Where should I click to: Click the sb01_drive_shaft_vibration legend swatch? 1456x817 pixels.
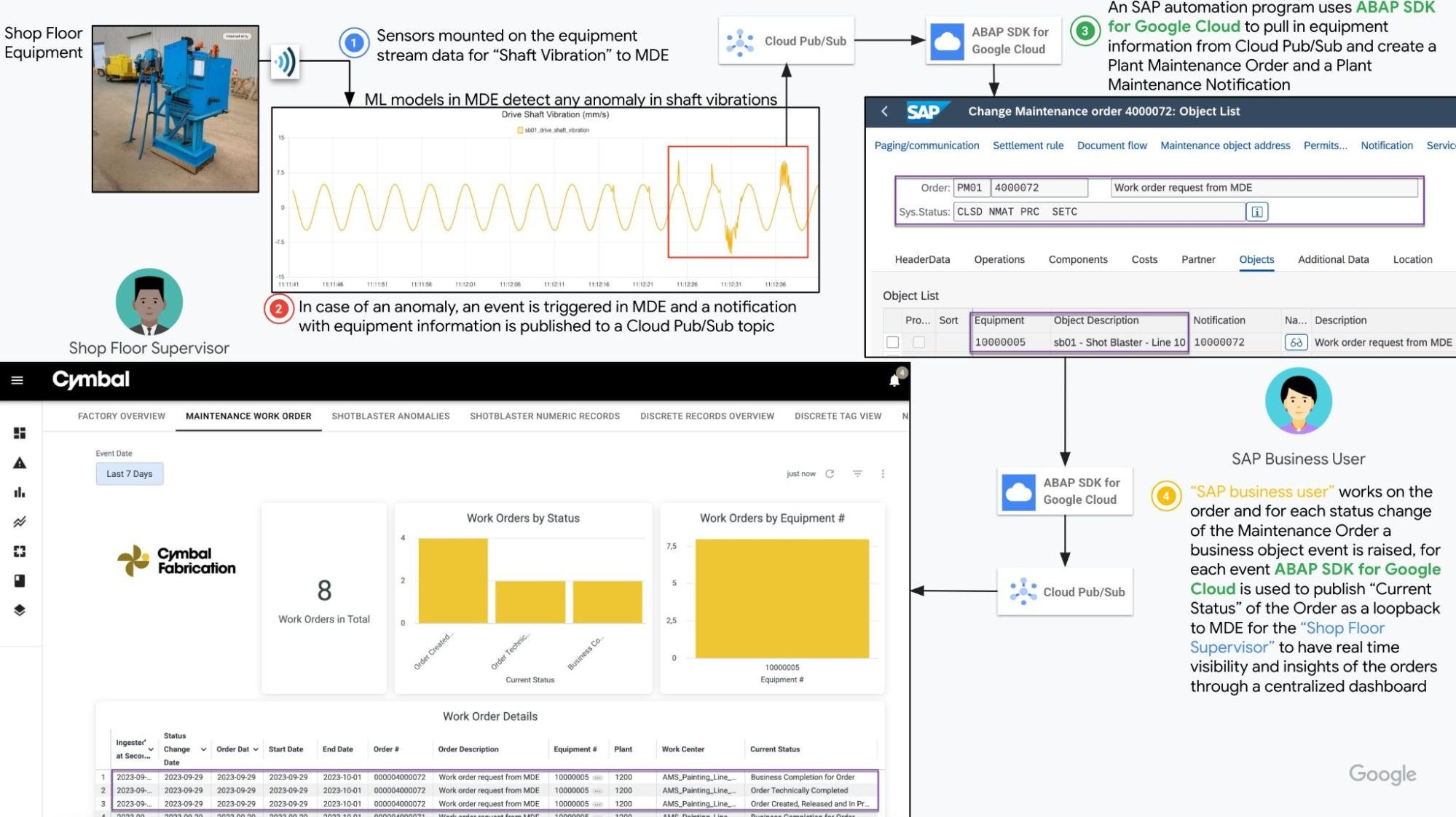pos(520,130)
